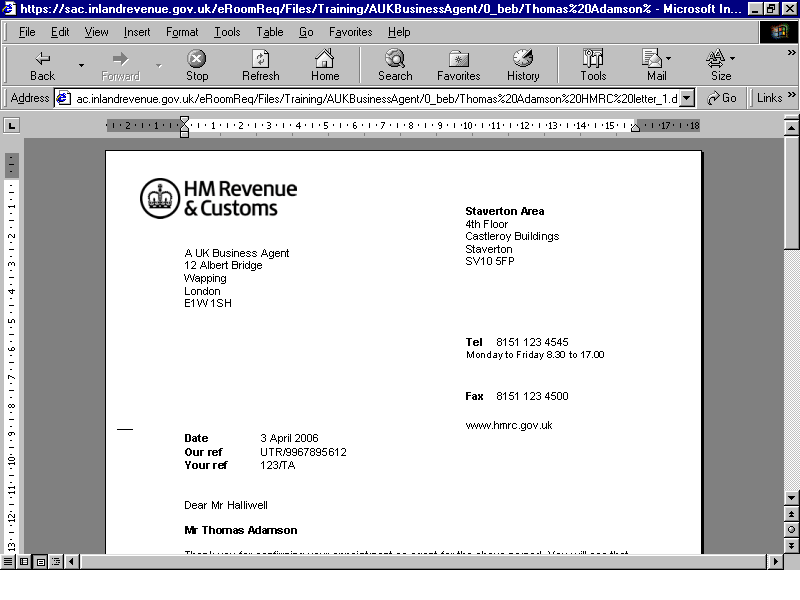Click the Go button beside address bar
800x600 pixels.
click(x=721, y=98)
